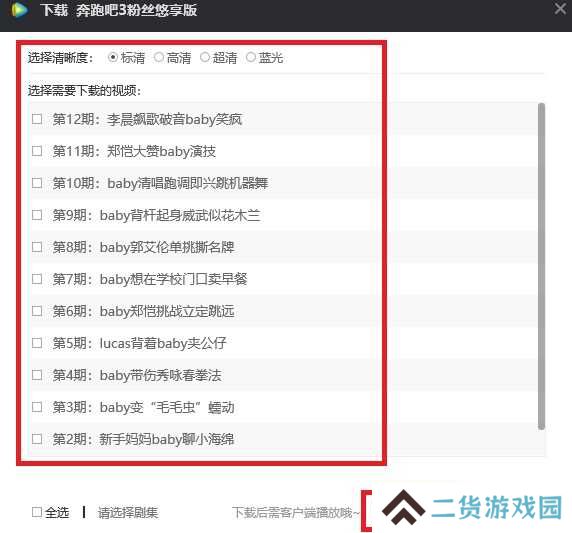Click episode title lucas背着baby夹公仔
Image resolution: width=572 pixels, height=533 pixels.
[x=163, y=343]
